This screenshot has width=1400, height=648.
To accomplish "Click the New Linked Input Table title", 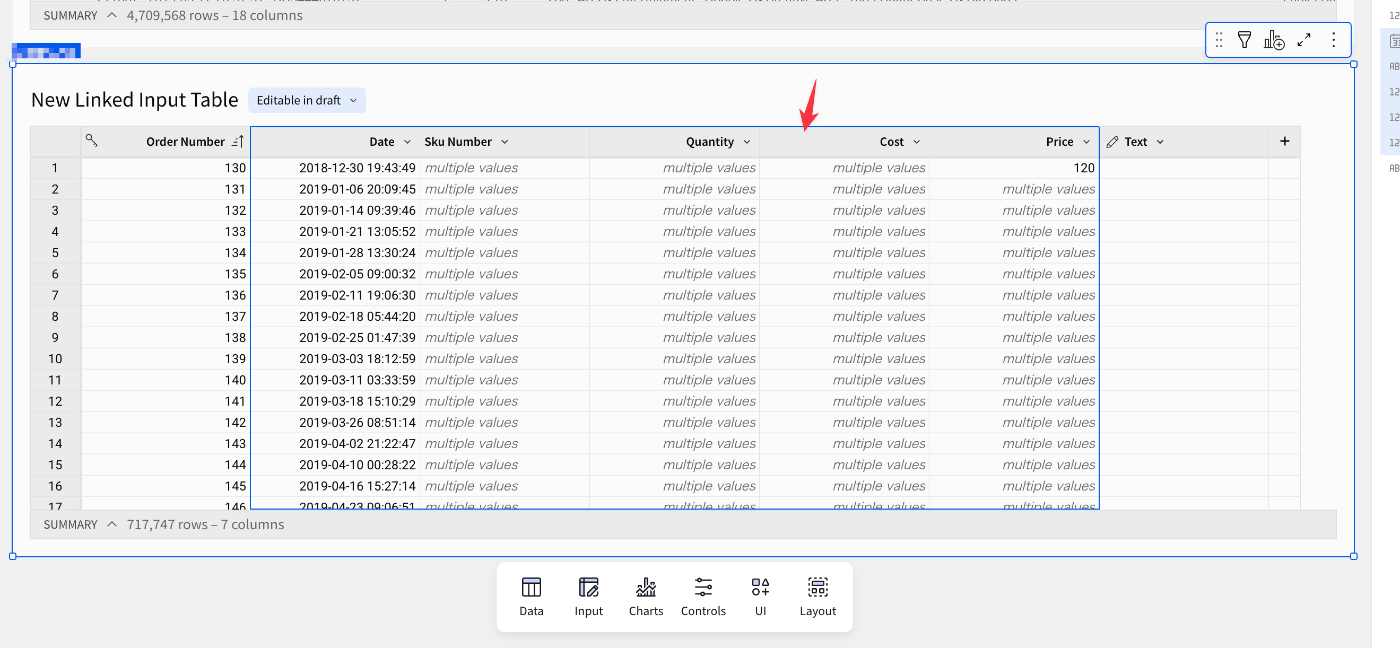I will (x=135, y=100).
